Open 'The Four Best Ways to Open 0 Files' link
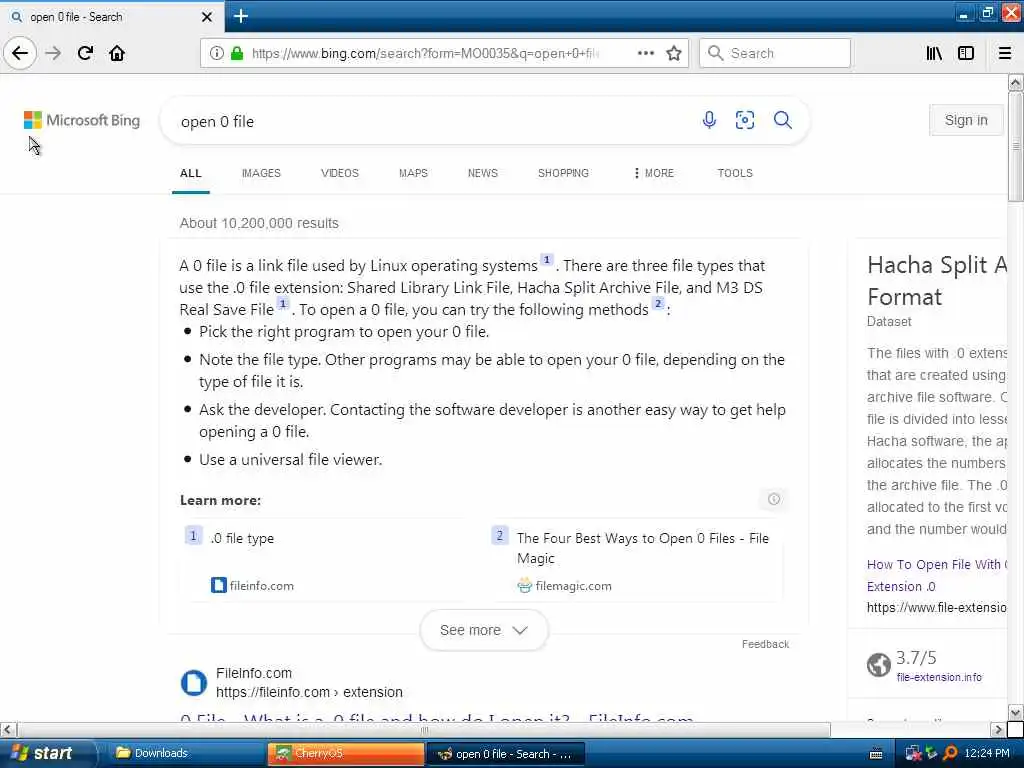Viewport: 1024px width, 768px height. coord(643,548)
